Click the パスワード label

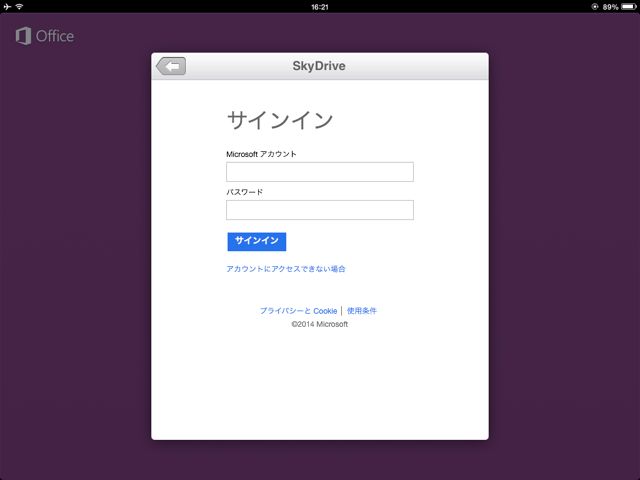[244, 192]
